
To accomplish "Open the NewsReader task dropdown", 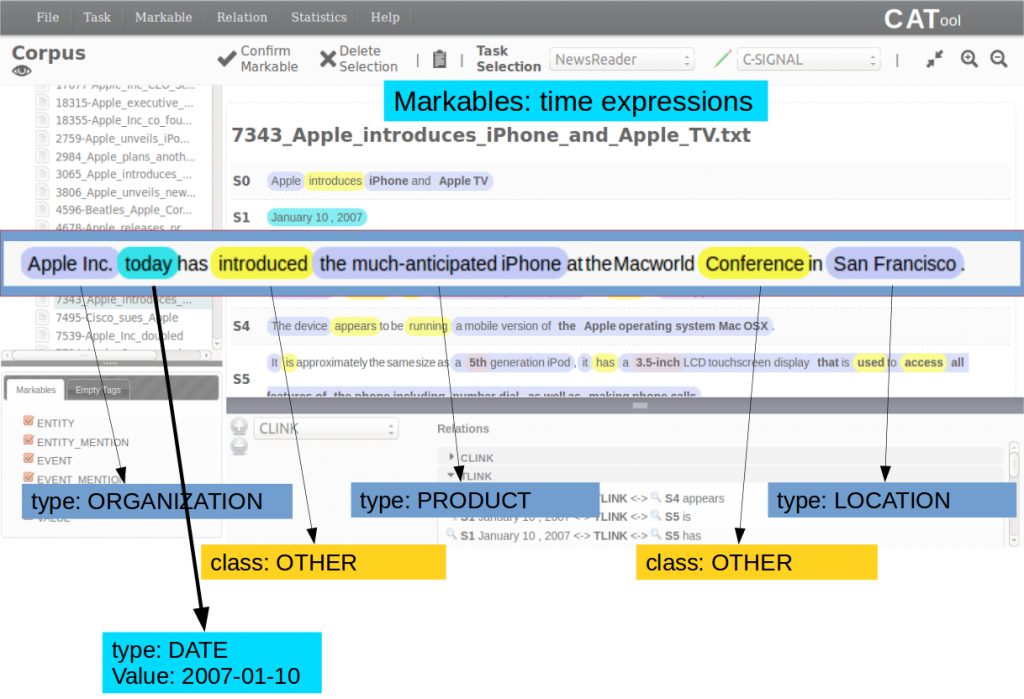I will [622, 59].
